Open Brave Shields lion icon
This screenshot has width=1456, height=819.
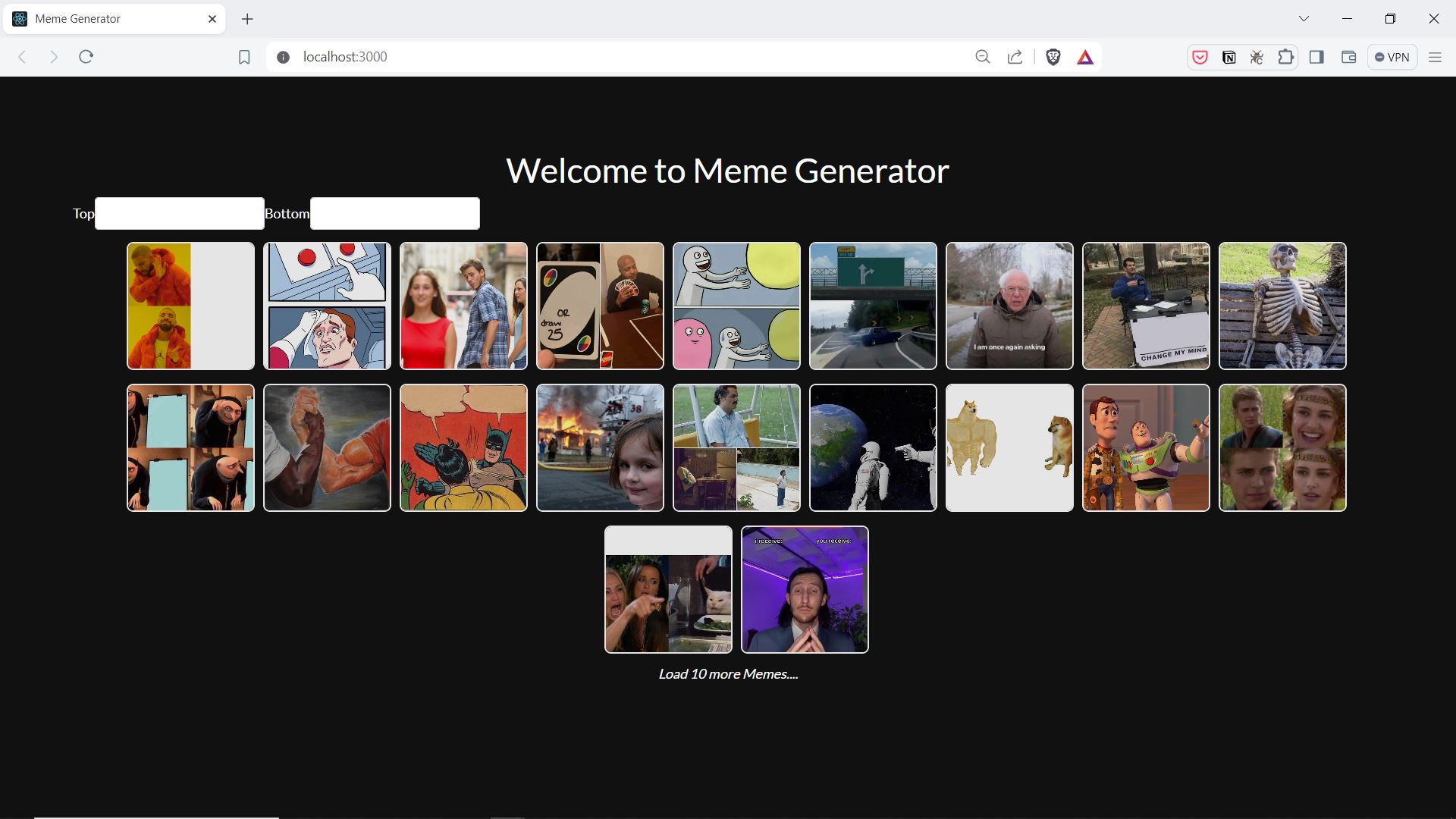1053,57
